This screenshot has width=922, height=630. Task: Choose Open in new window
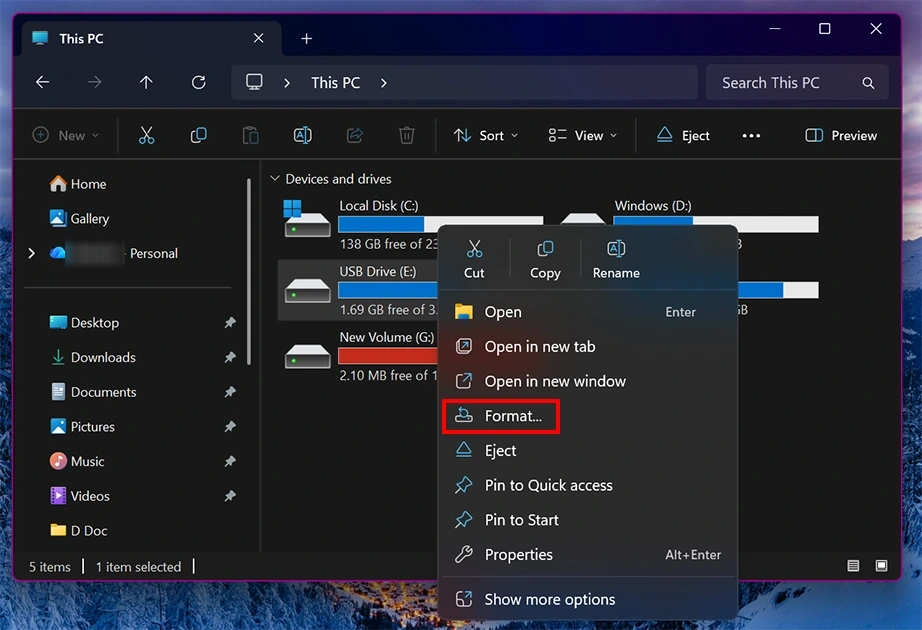588,381
